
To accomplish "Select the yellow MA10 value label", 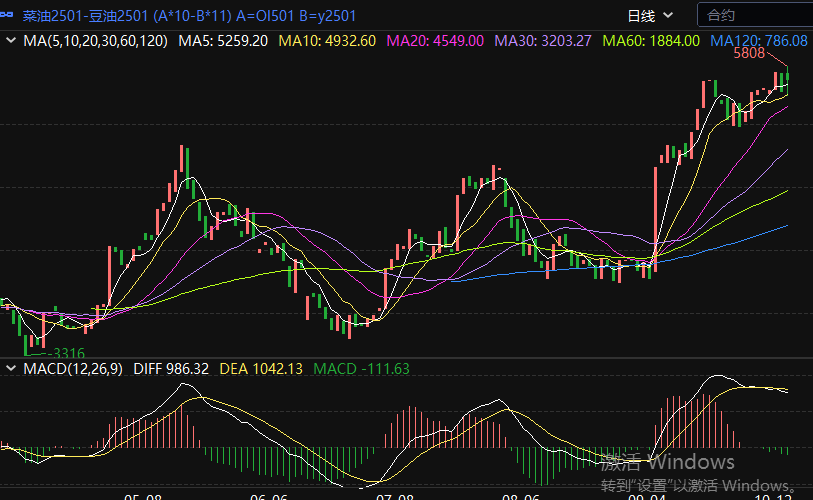I will (327, 41).
